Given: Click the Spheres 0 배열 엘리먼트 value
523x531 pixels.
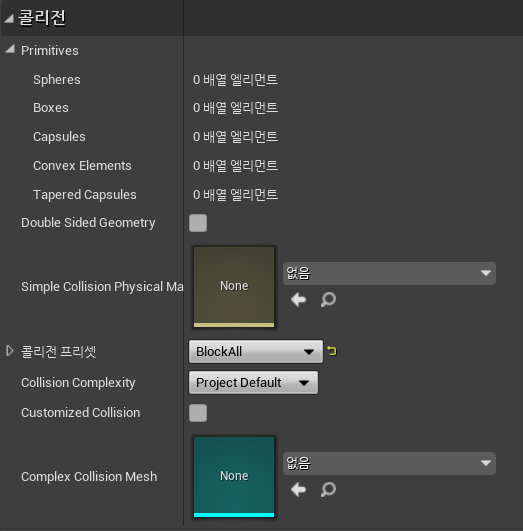Looking at the screenshot, I should click(235, 80).
